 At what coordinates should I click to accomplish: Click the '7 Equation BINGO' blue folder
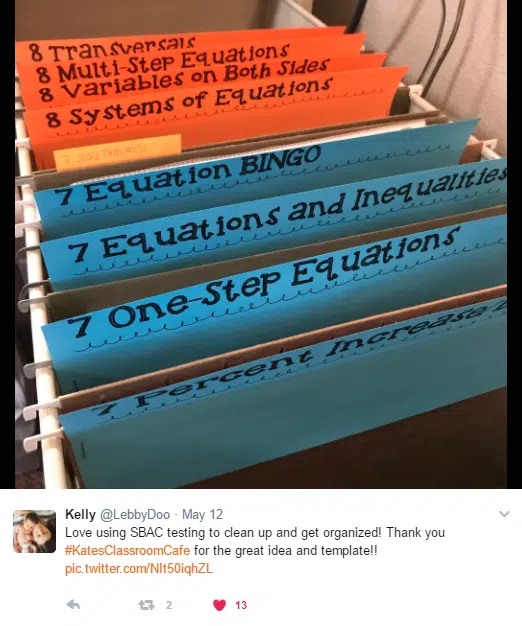188,175
